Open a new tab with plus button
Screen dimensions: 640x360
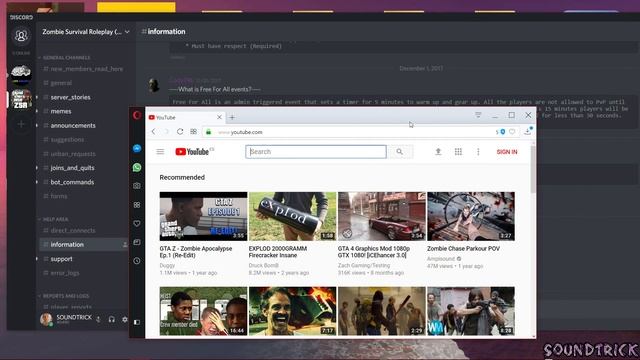click(232, 118)
